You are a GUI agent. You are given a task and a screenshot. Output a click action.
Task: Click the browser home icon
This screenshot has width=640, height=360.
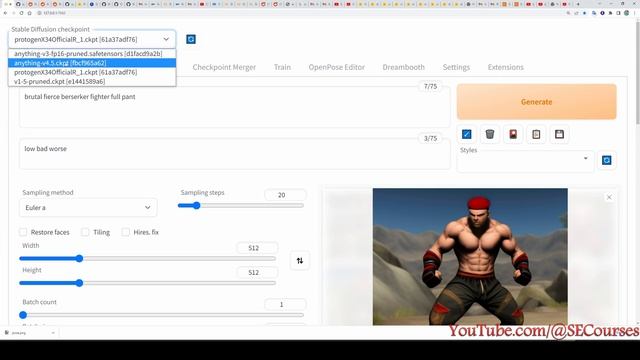coord(29,13)
